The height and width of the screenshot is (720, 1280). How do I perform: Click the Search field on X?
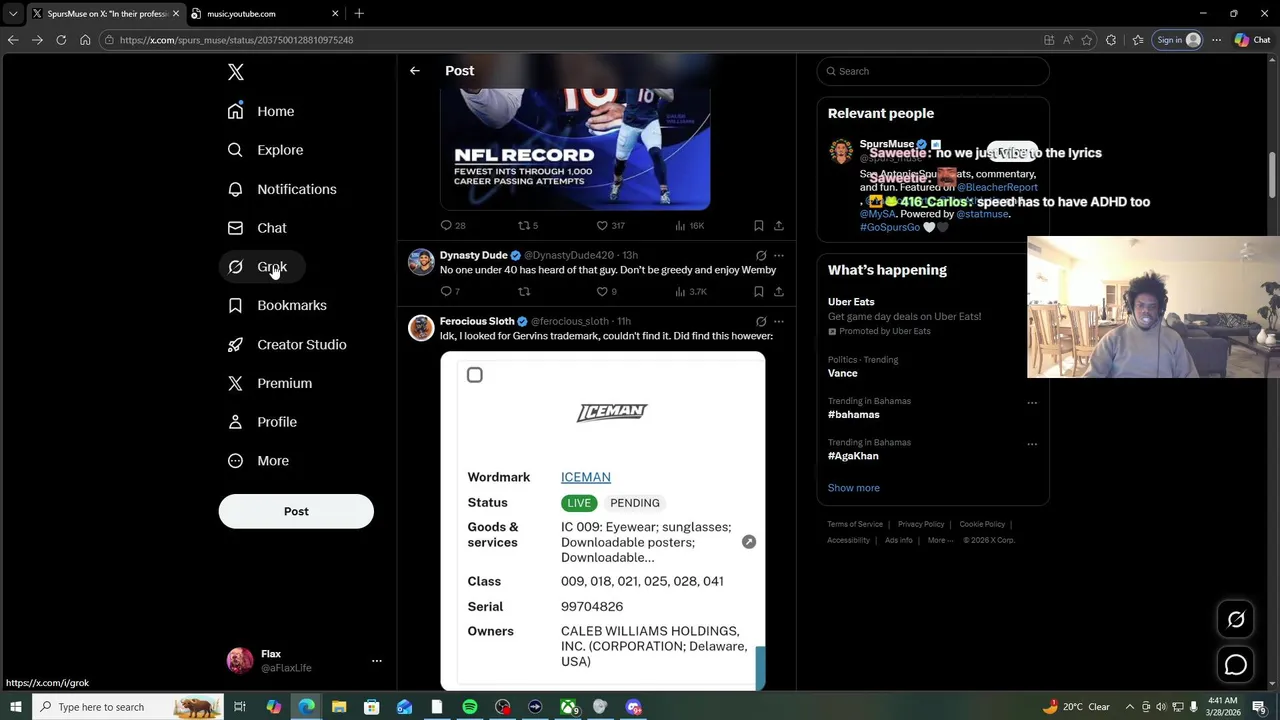click(933, 71)
